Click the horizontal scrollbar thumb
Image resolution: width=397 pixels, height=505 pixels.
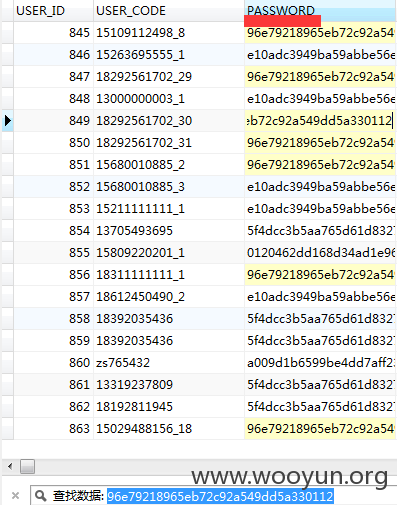click(27, 466)
